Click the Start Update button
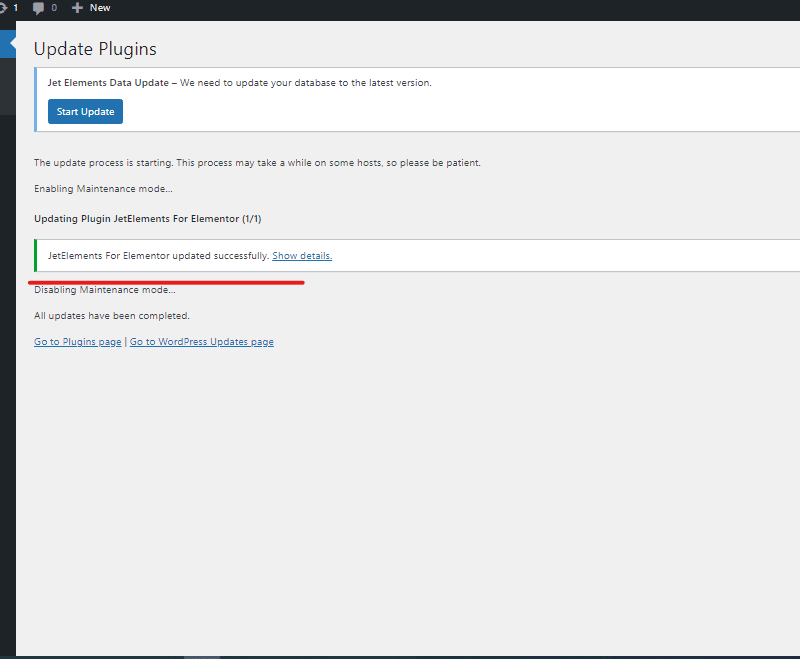 85,111
